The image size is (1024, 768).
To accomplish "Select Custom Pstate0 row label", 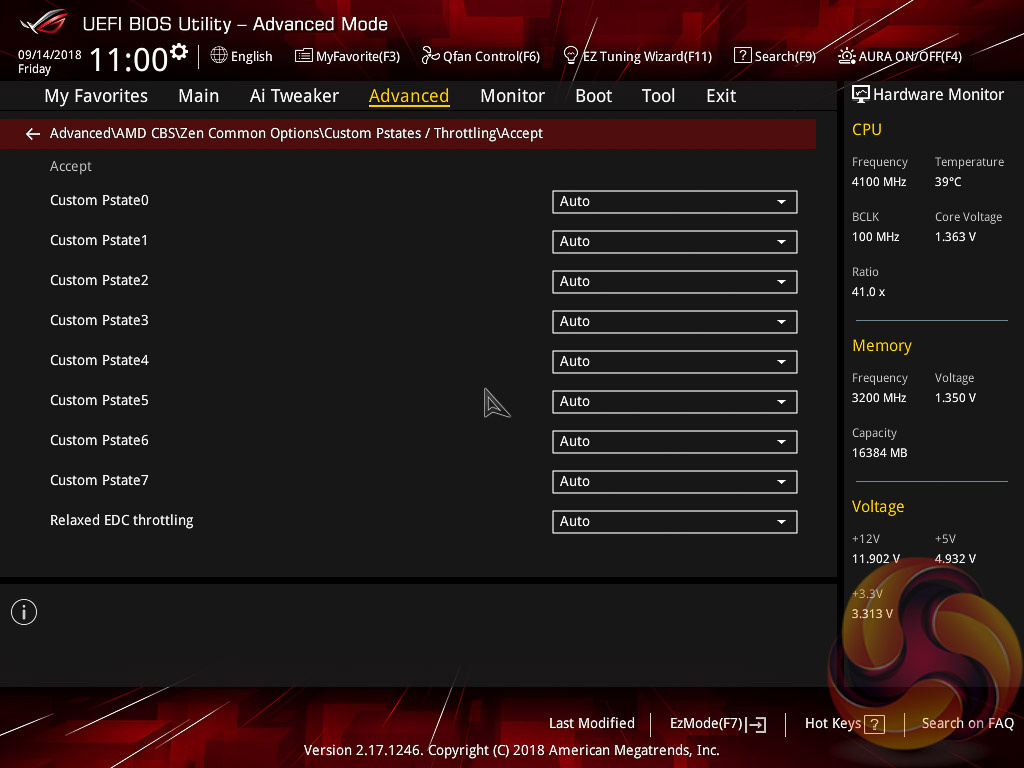I will [99, 200].
